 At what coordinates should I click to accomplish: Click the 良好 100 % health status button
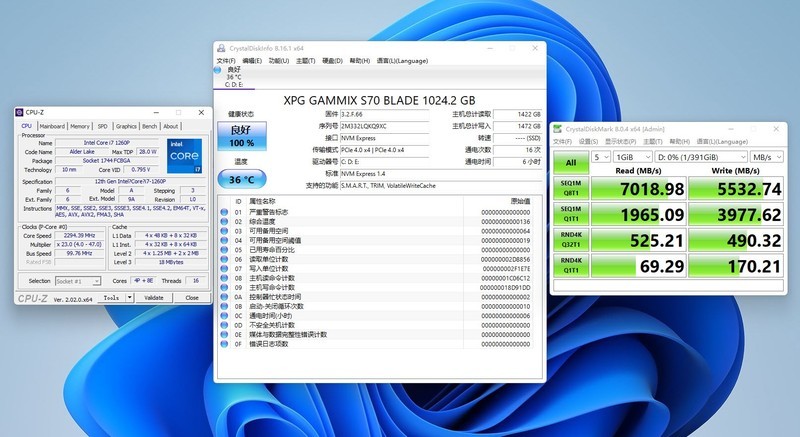(x=242, y=136)
